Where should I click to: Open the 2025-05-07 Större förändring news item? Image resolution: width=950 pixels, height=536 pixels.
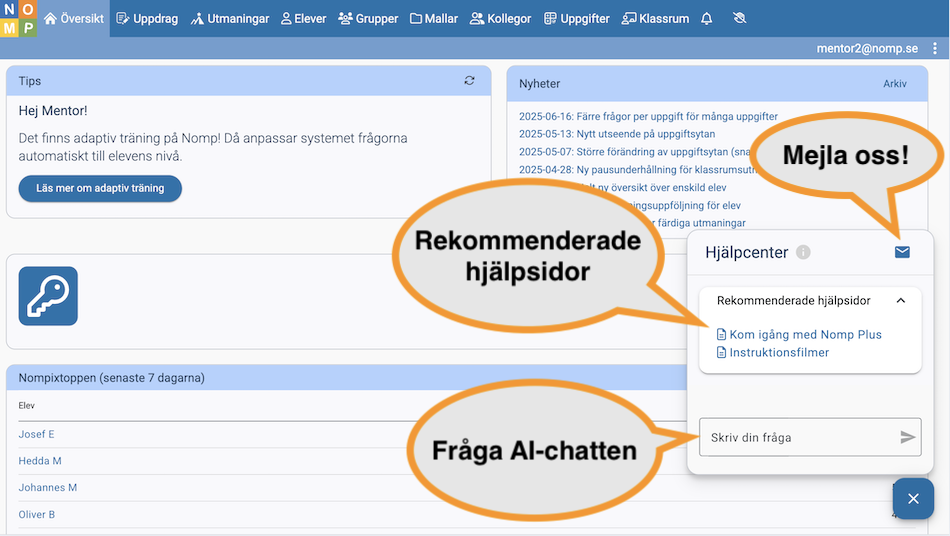(x=635, y=151)
